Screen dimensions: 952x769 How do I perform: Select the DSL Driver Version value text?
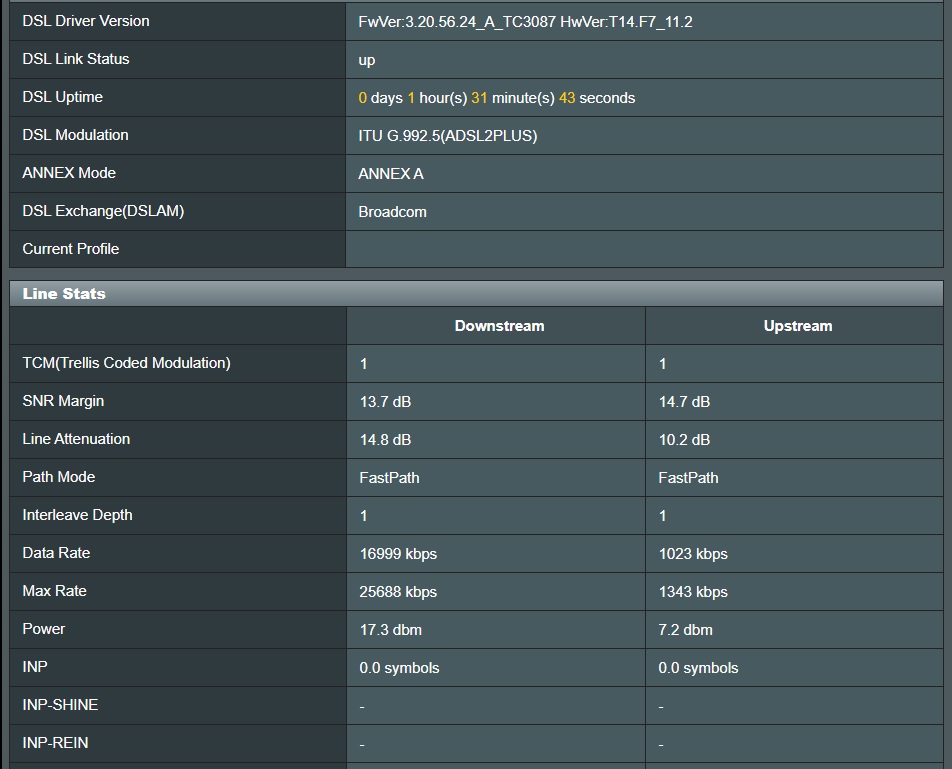(x=525, y=22)
